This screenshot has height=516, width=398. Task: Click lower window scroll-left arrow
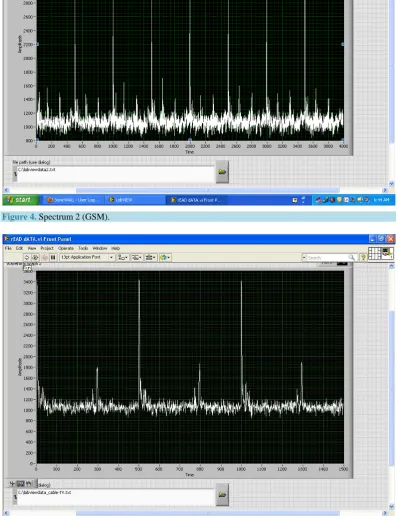[x=6, y=513]
